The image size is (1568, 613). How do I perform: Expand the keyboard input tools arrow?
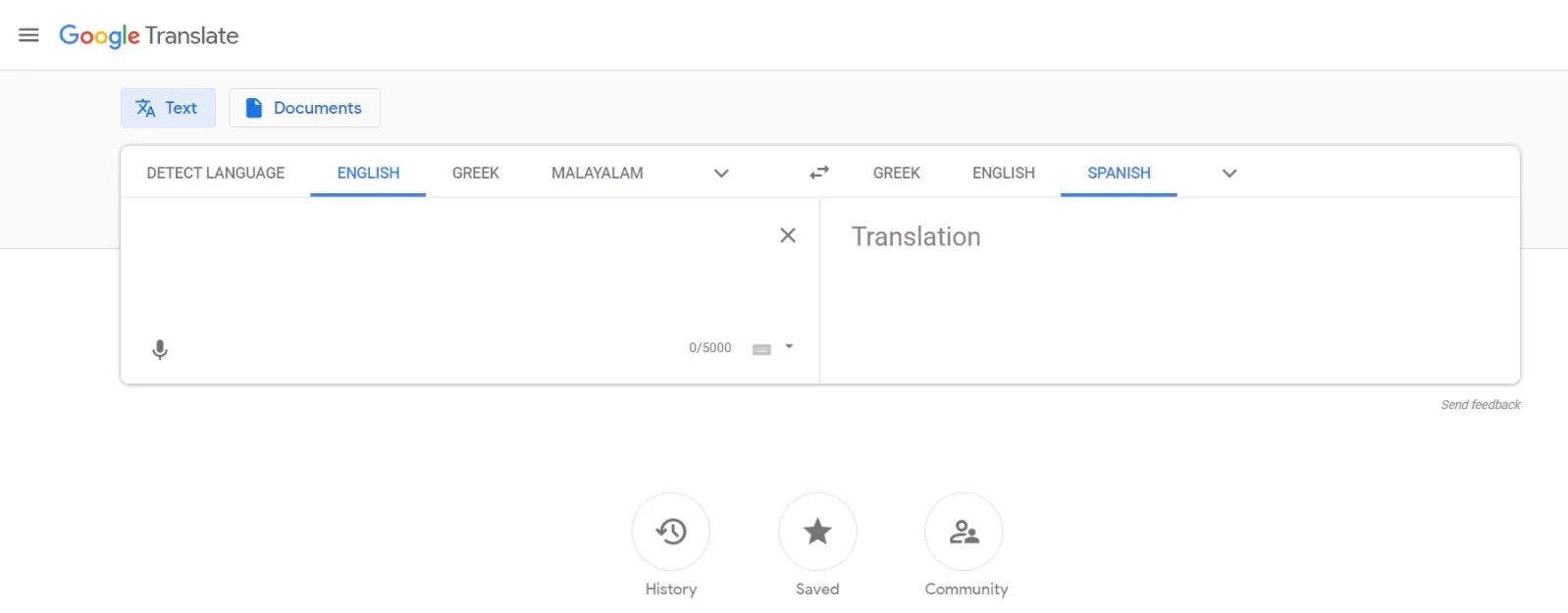(789, 346)
